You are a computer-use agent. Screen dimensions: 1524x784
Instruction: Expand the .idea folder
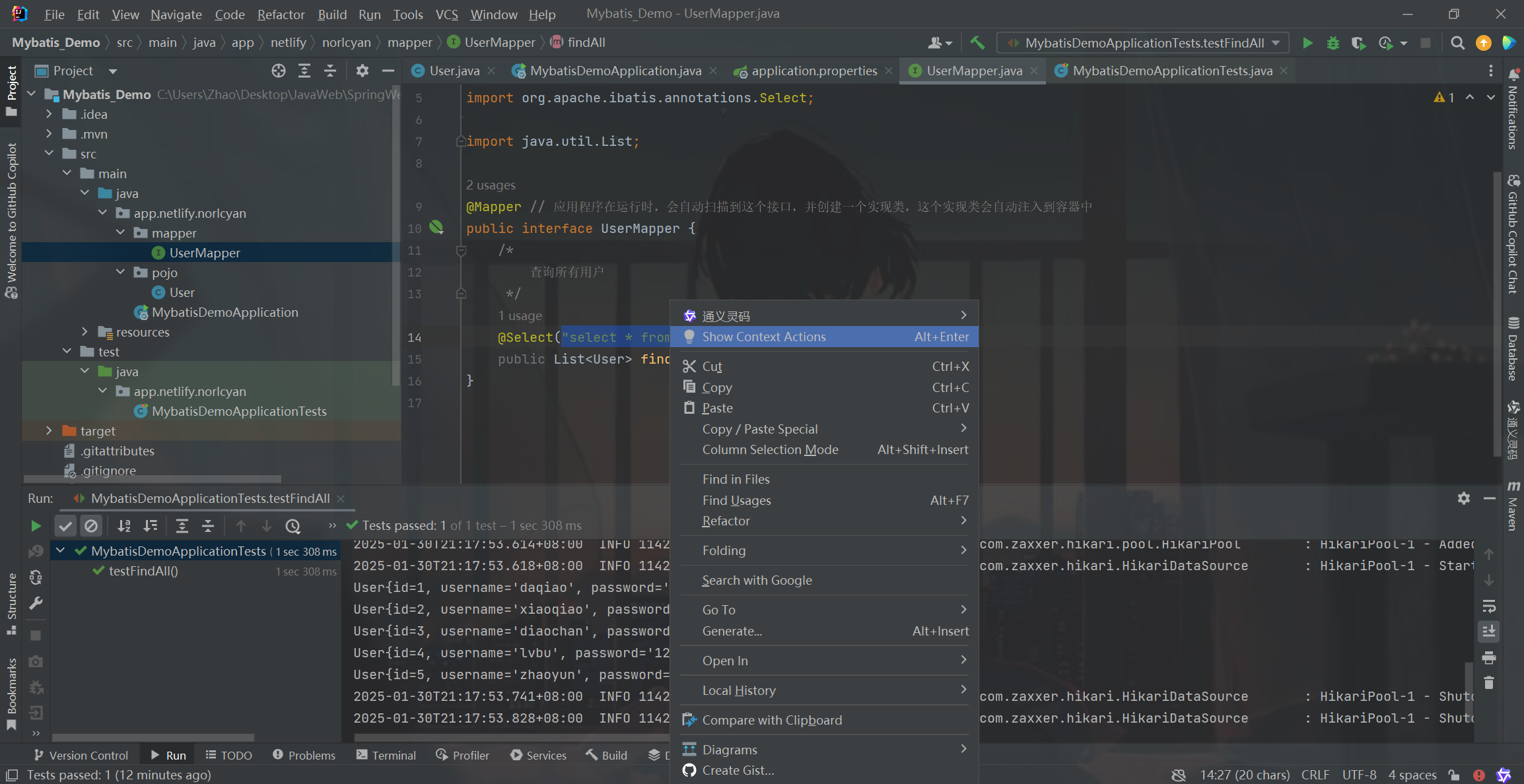[x=49, y=114]
